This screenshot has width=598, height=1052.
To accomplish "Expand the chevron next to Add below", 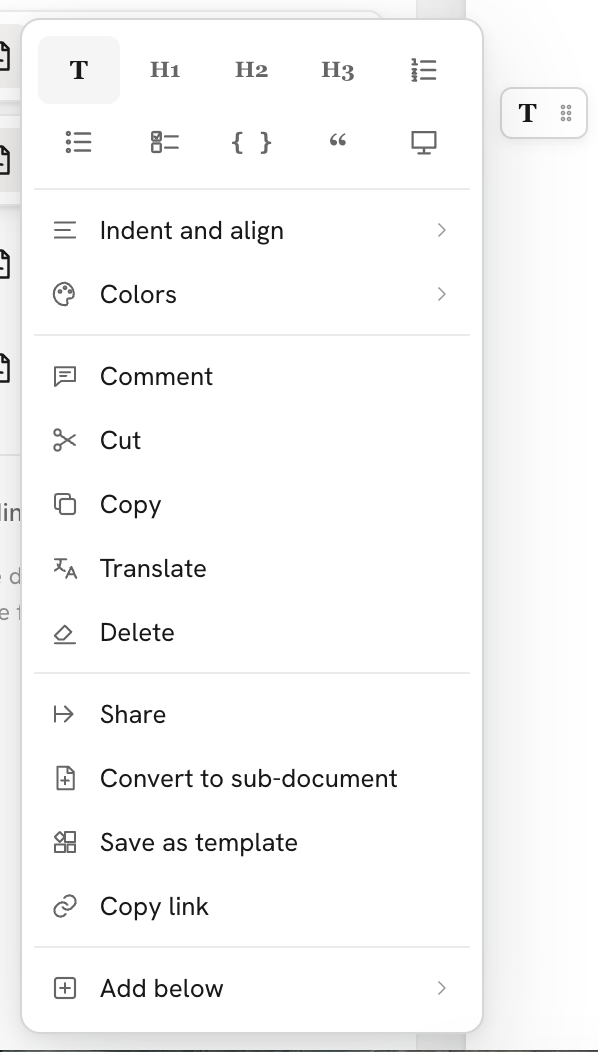I will pyautogui.click(x=442, y=988).
